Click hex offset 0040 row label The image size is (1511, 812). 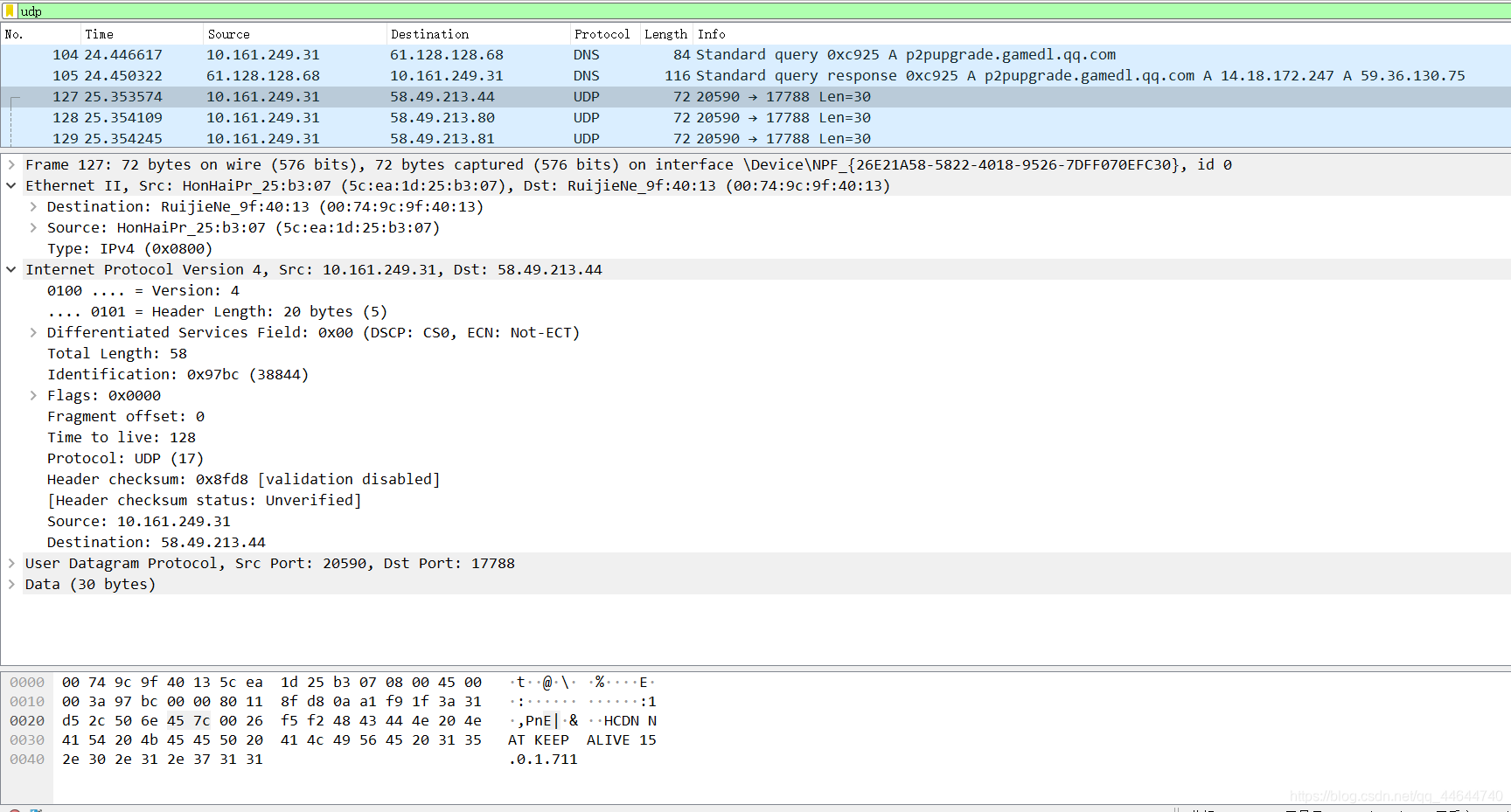pyautogui.click(x=27, y=760)
